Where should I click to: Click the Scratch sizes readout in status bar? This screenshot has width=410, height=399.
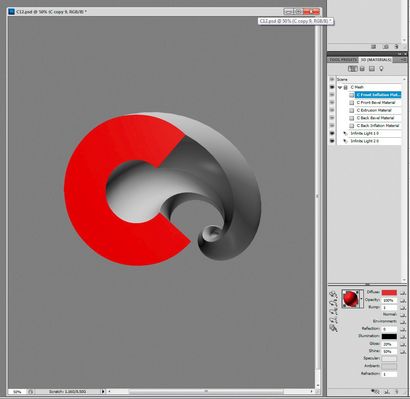[x=67, y=392]
